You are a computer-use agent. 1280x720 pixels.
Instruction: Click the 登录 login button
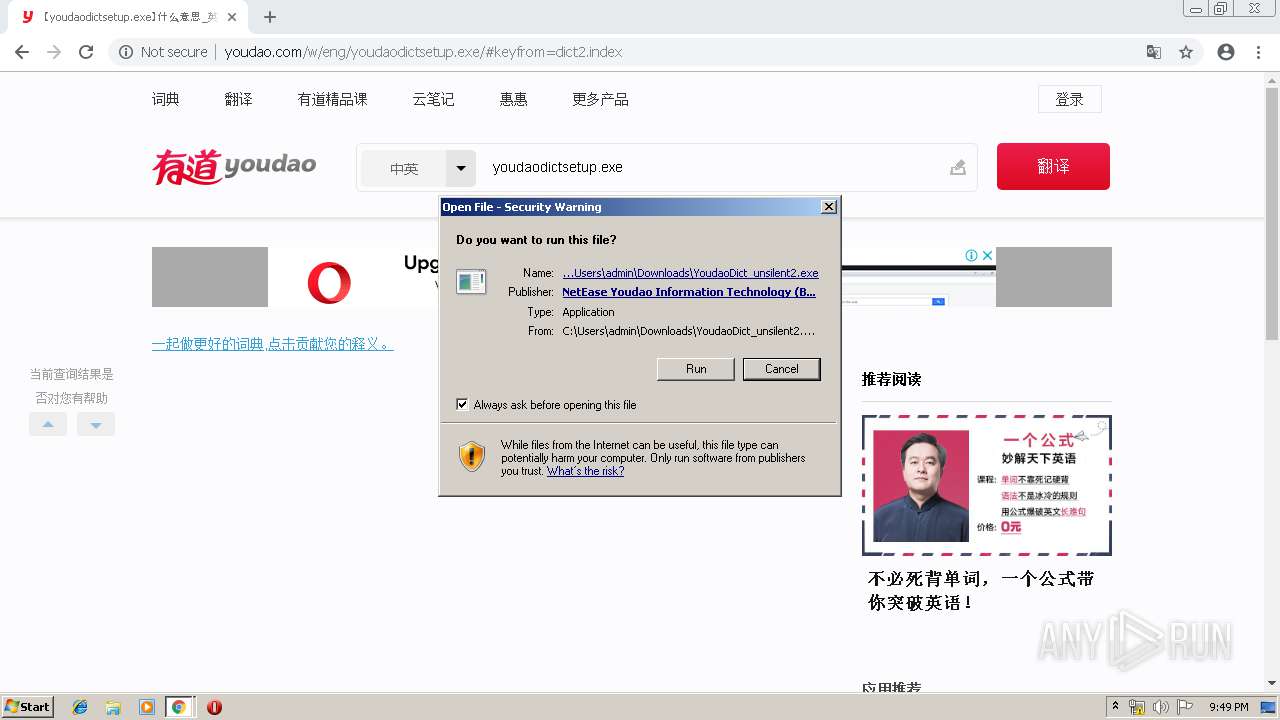1069,99
